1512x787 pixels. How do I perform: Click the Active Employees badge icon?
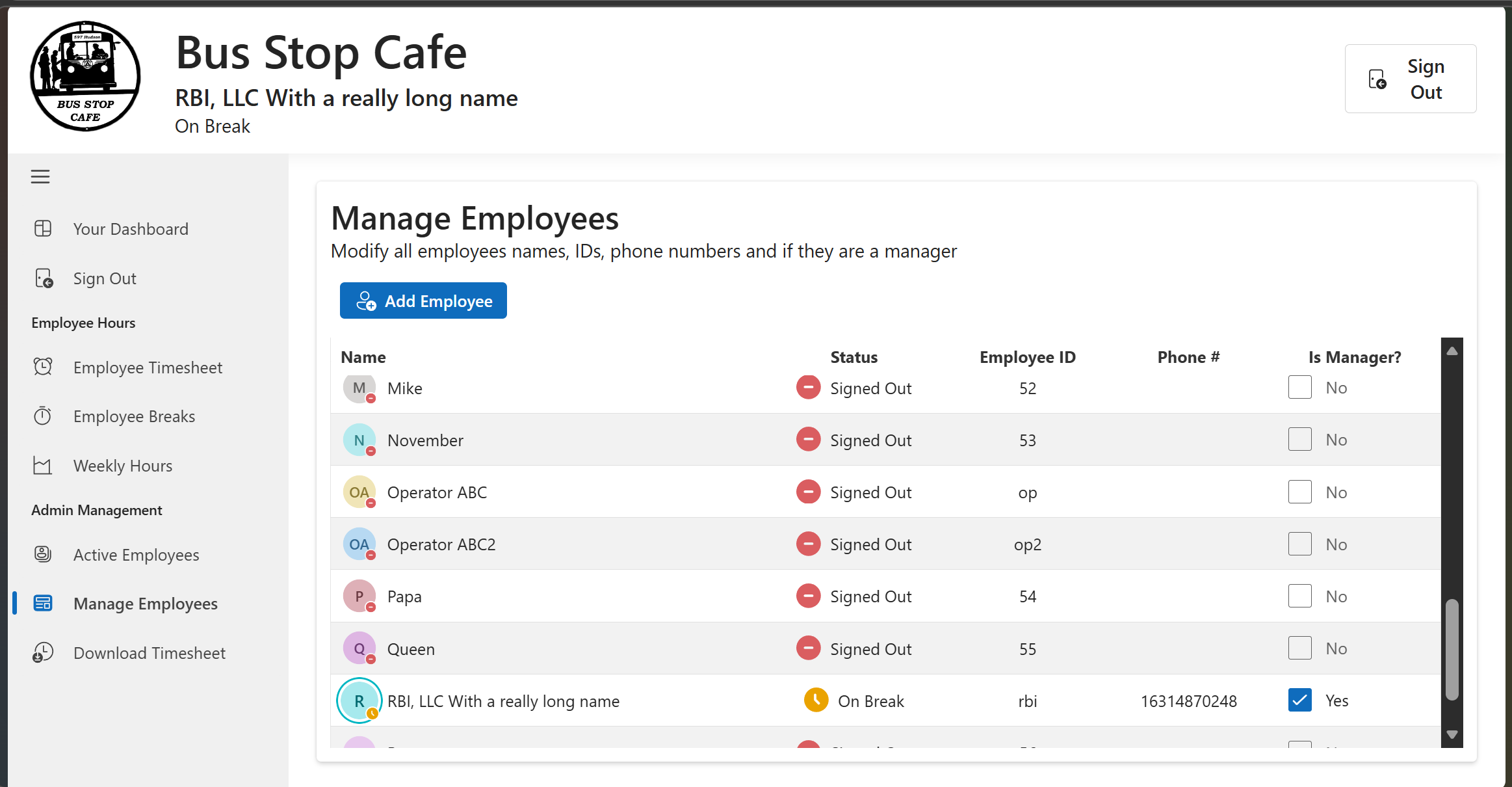pos(42,554)
